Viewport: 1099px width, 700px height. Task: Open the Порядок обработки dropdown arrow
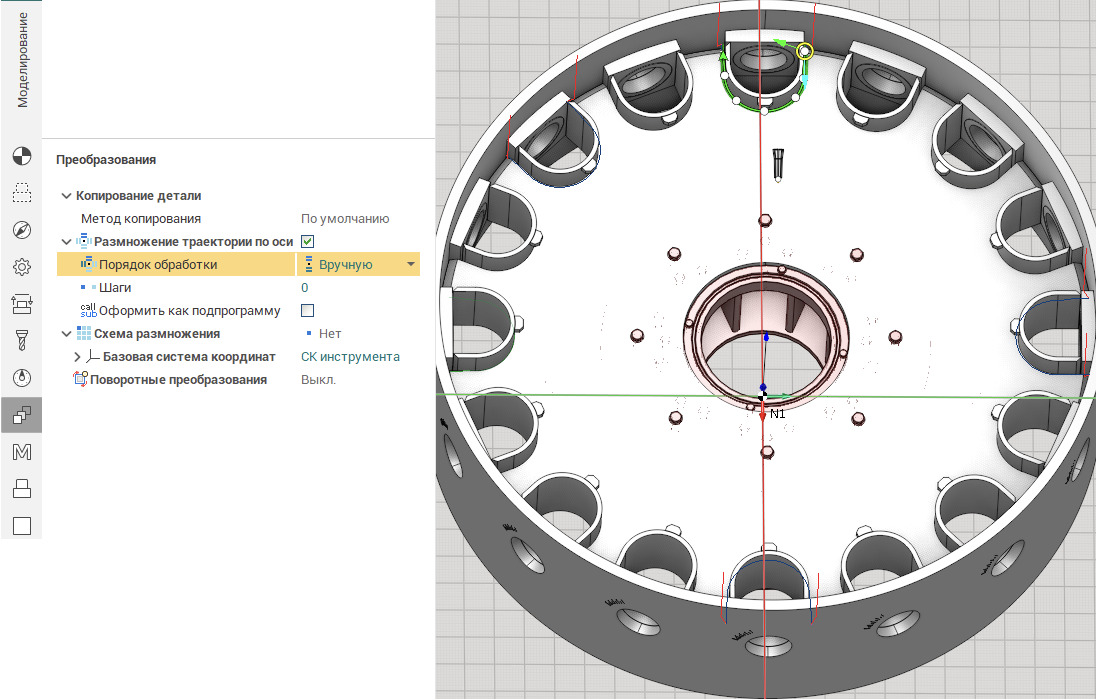(410, 265)
